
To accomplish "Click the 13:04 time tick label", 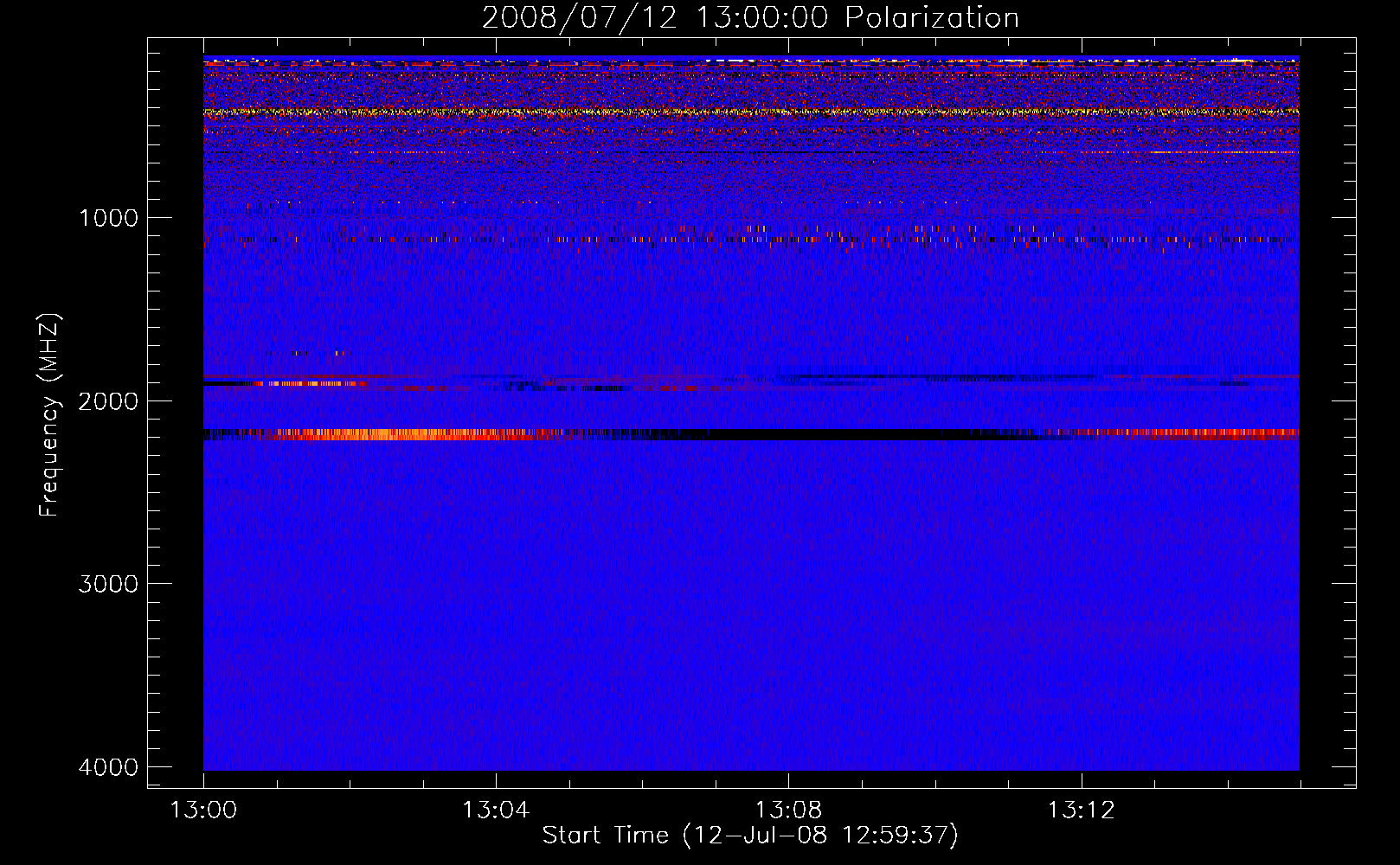I will 495,811.
